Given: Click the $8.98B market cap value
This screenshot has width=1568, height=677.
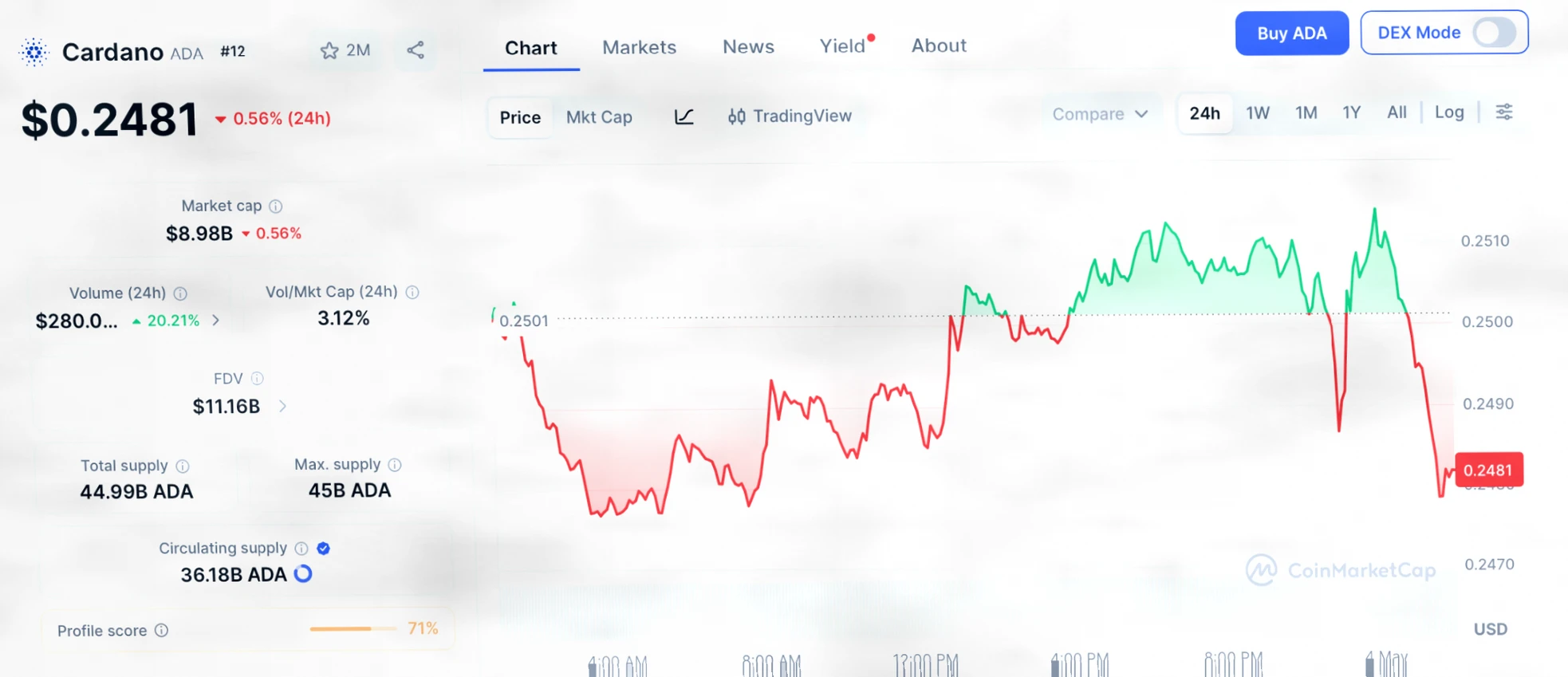Looking at the screenshot, I should [199, 234].
